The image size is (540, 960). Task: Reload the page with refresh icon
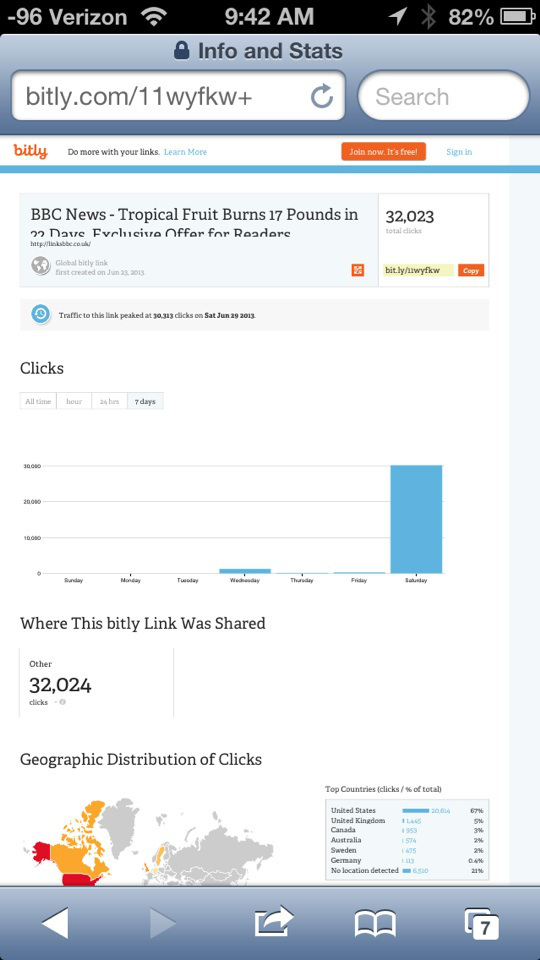[x=321, y=96]
